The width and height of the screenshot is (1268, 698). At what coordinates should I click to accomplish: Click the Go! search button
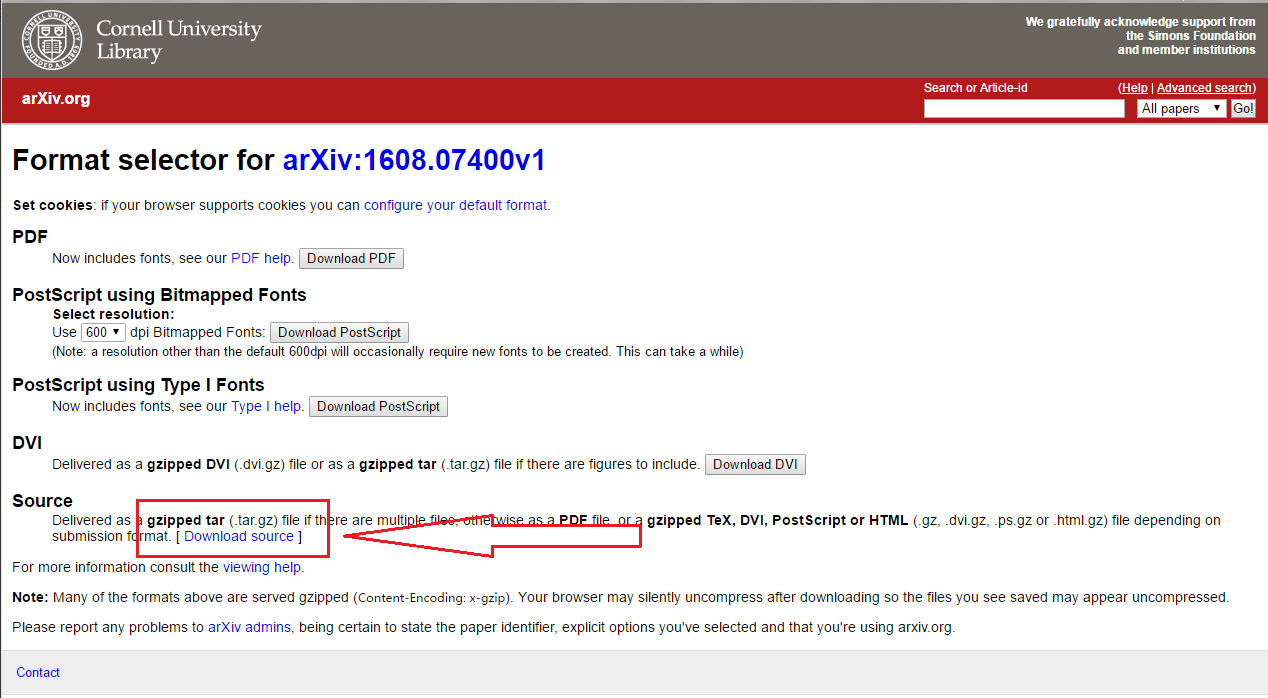point(1243,108)
